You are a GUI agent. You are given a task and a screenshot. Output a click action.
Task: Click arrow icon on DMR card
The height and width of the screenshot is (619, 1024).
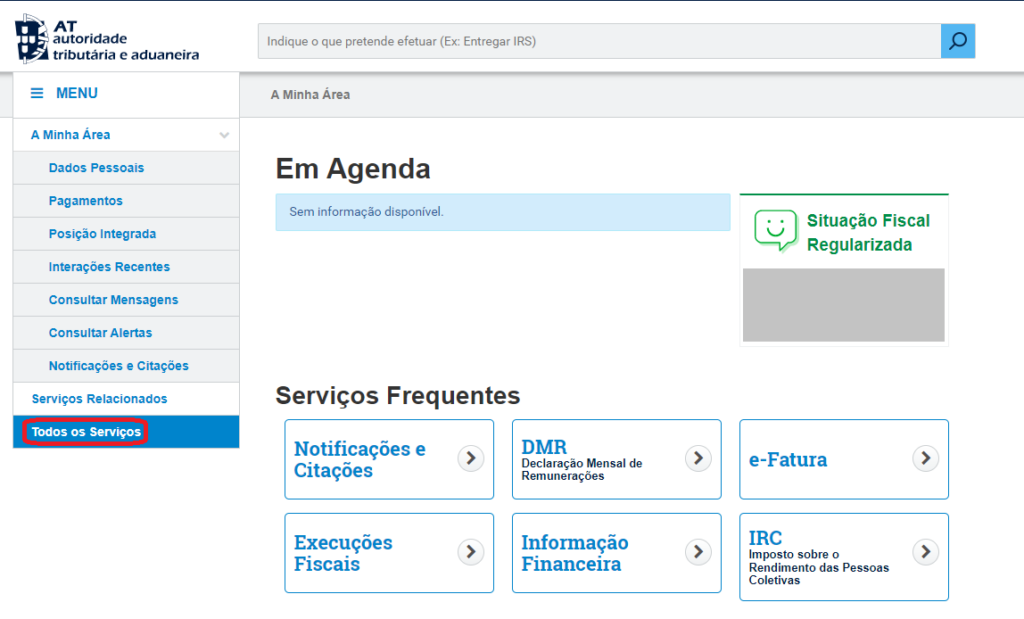698,458
